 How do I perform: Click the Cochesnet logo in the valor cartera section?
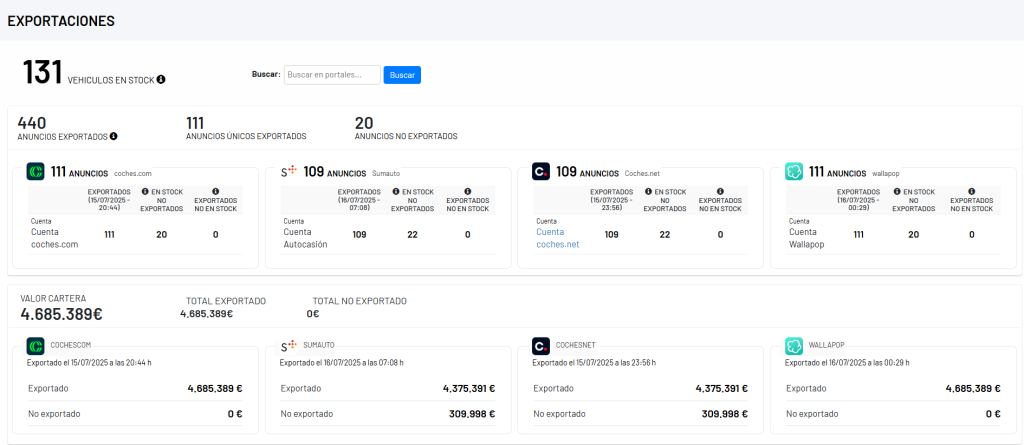click(x=541, y=346)
